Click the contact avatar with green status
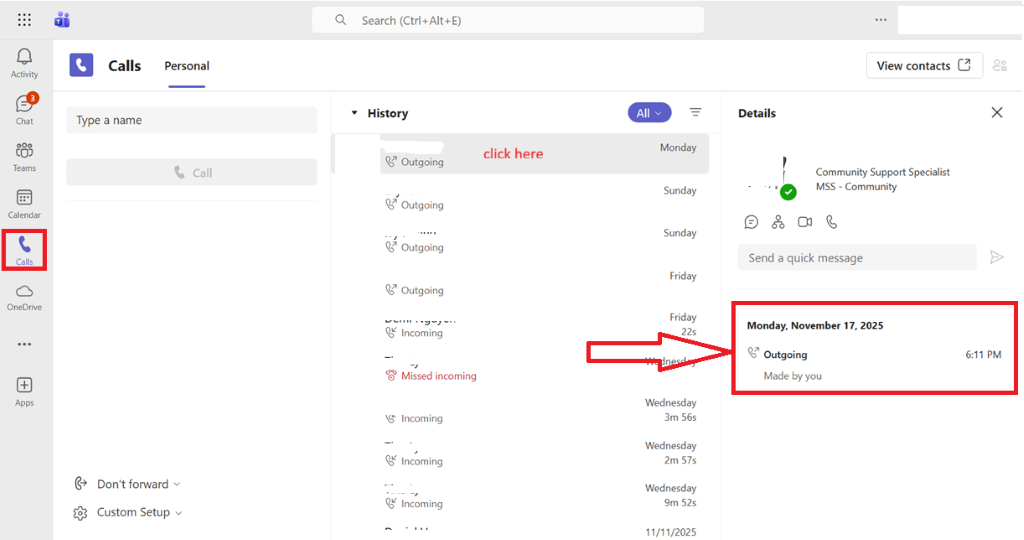1024x540 pixels. (x=772, y=178)
